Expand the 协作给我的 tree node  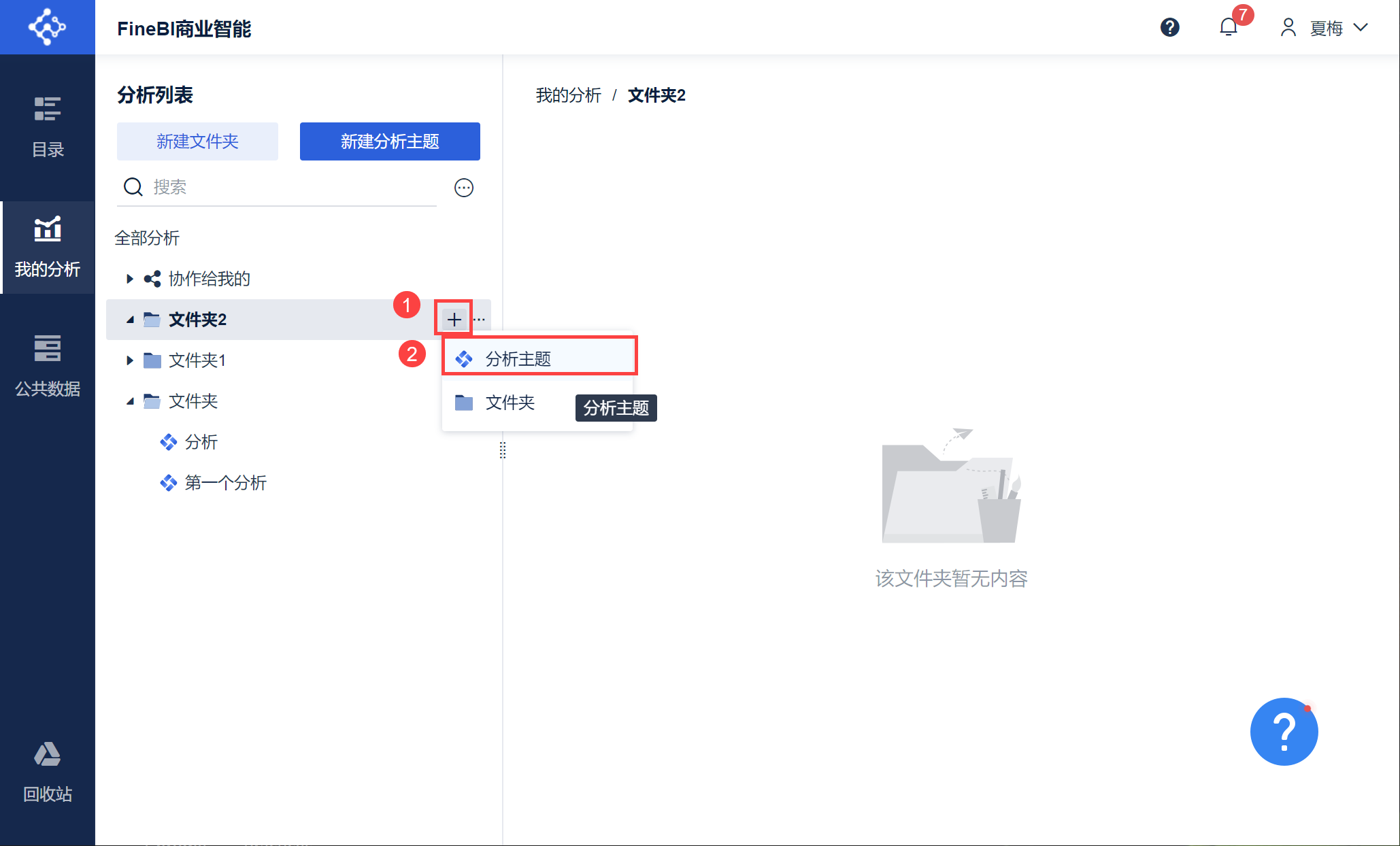[x=130, y=279]
